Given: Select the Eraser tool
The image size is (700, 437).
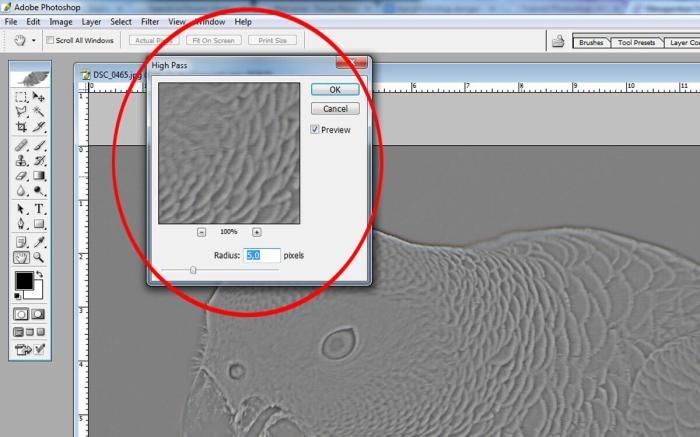Looking at the screenshot, I should (x=21, y=176).
